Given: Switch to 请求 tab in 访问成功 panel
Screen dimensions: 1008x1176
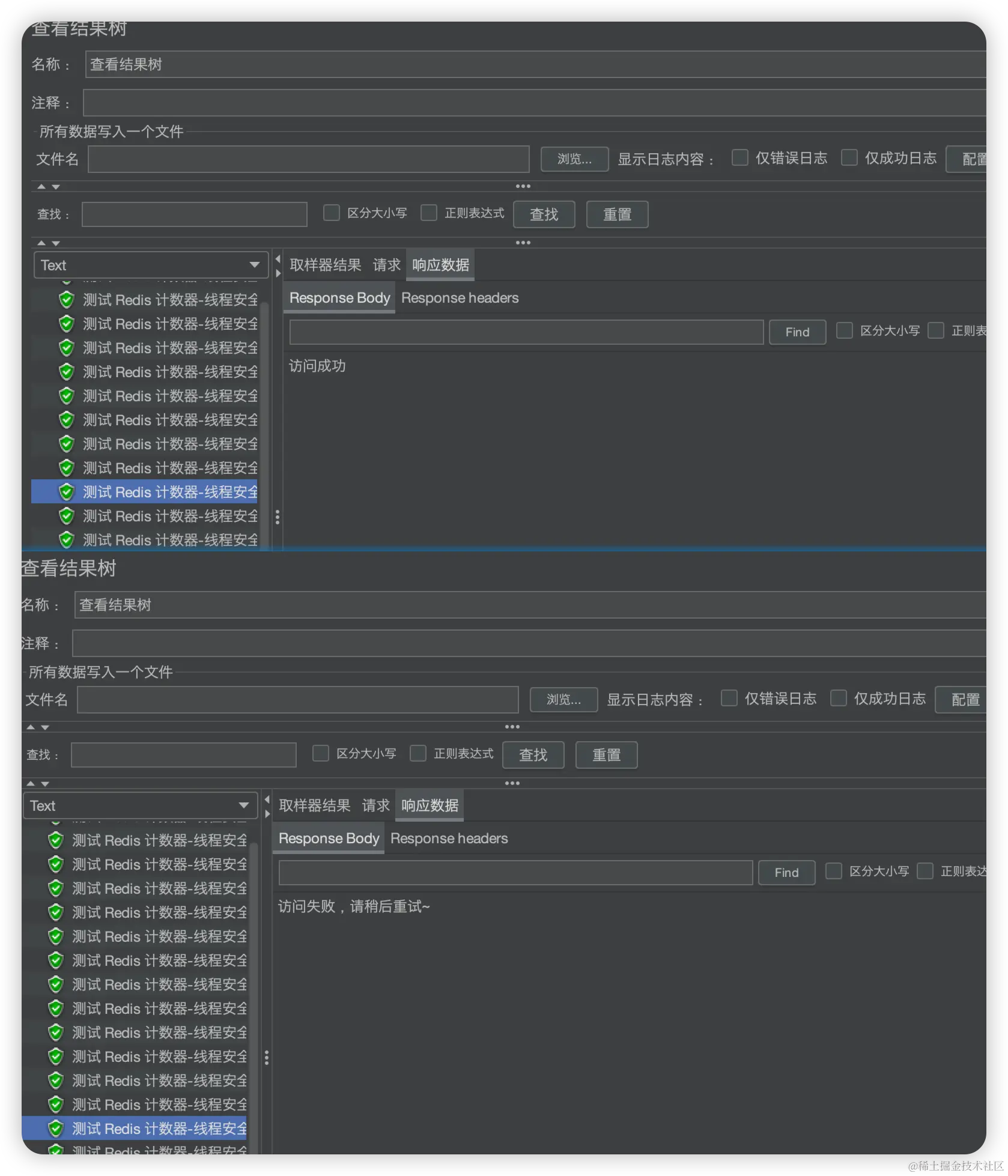Looking at the screenshot, I should pyautogui.click(x=386, y=265).
